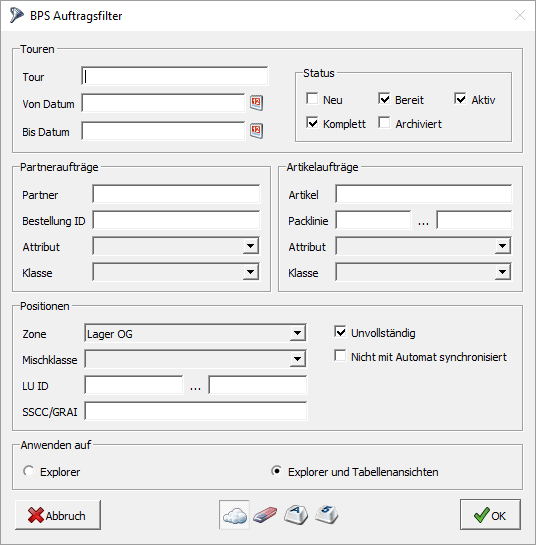
Task: Click the Partner input field
Action: click(176, 194)
